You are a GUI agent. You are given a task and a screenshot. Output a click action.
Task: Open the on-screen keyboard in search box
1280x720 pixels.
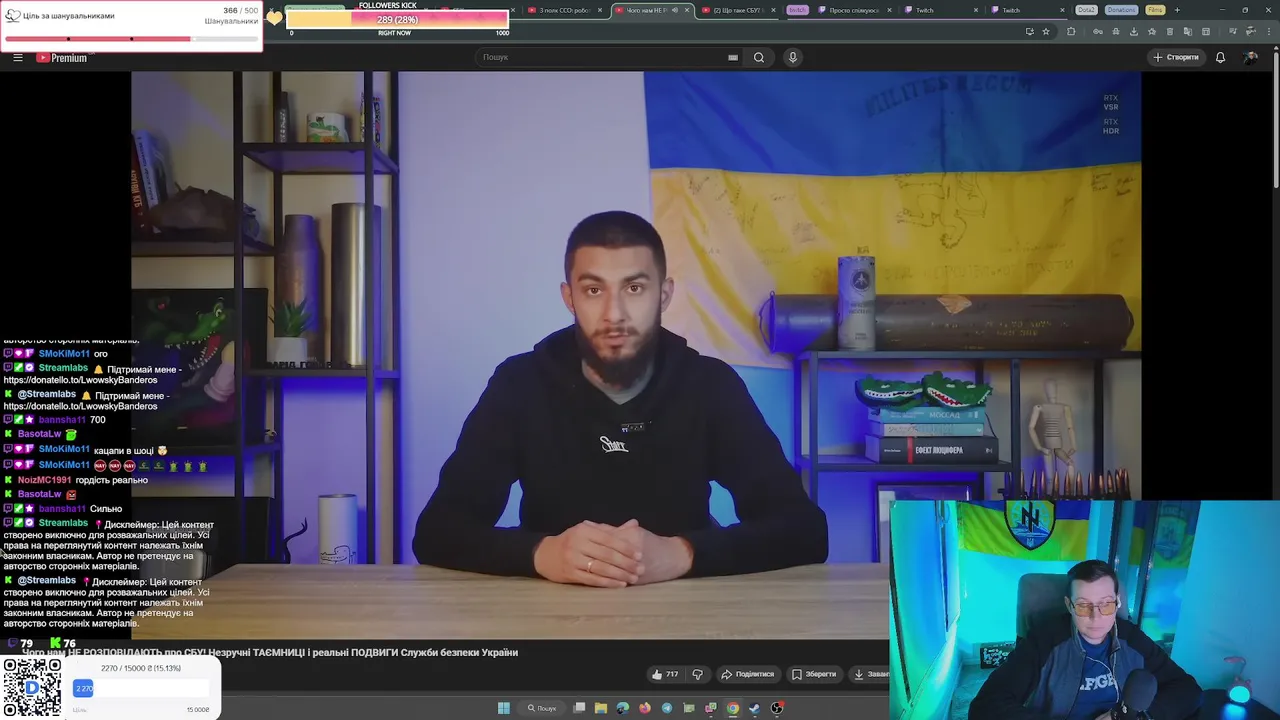point(733,57)
